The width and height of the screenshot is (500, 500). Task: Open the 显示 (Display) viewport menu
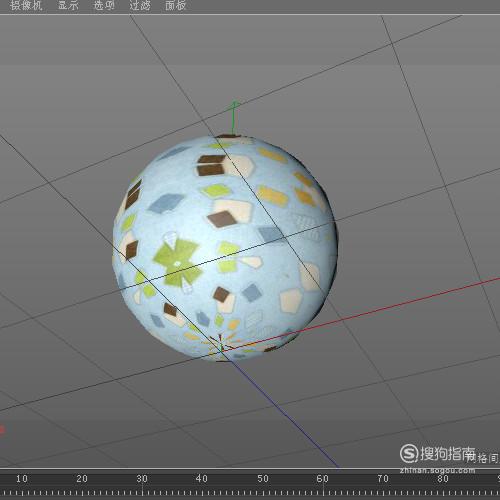pos(68,5)
